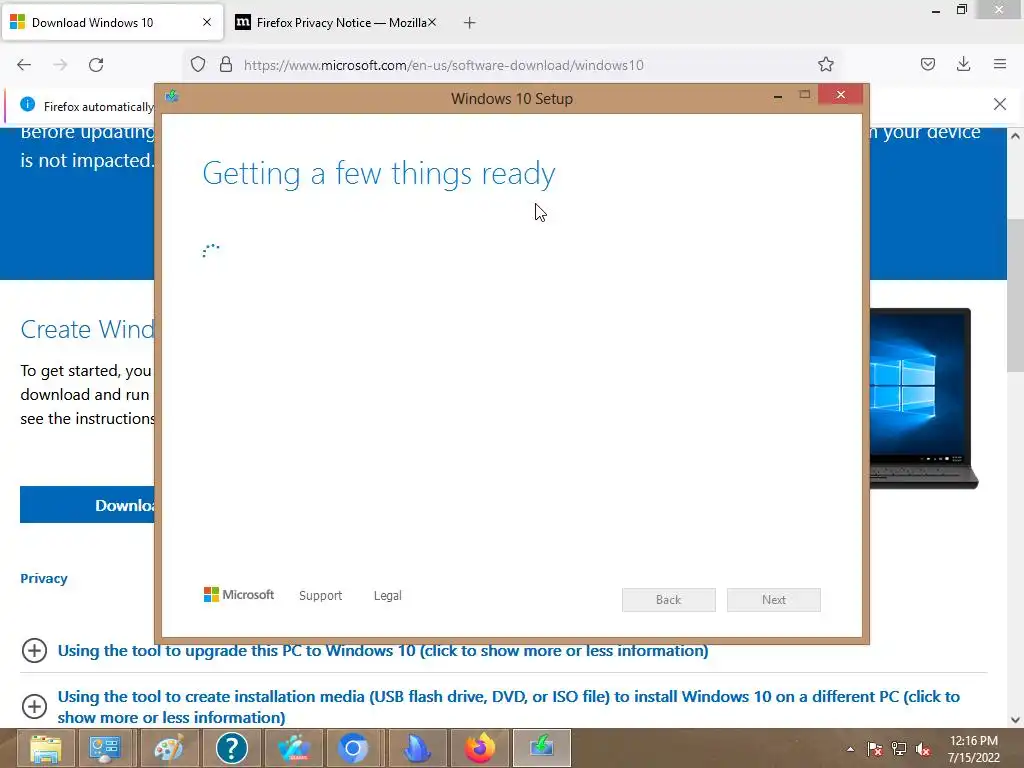The height and width of the screenshot is (768, 1024).
Task: Open the Privacy link on webpage
Action: pyautogui.click(x=44, y=579)
